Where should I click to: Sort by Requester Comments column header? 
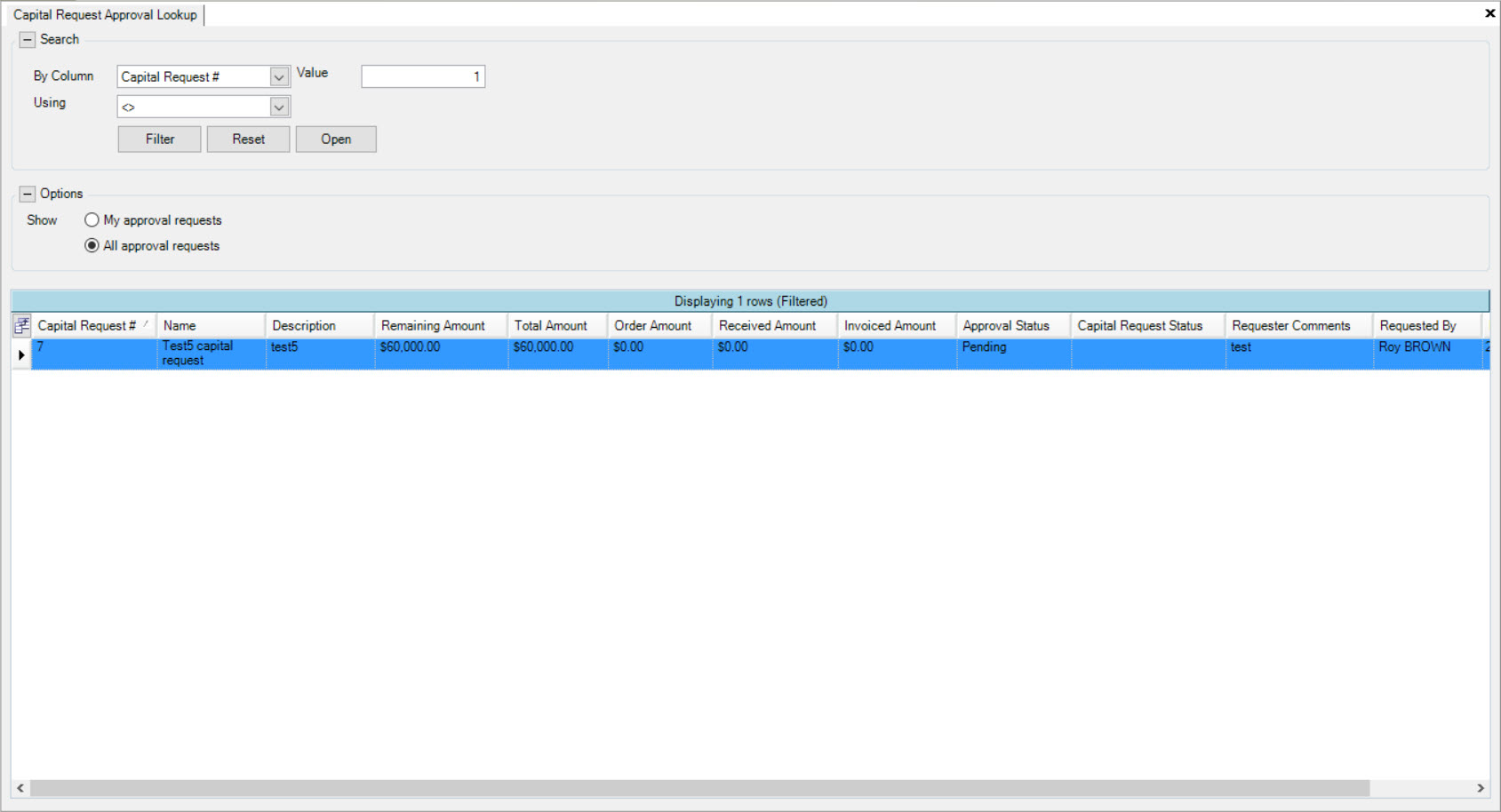(1300, 325)
